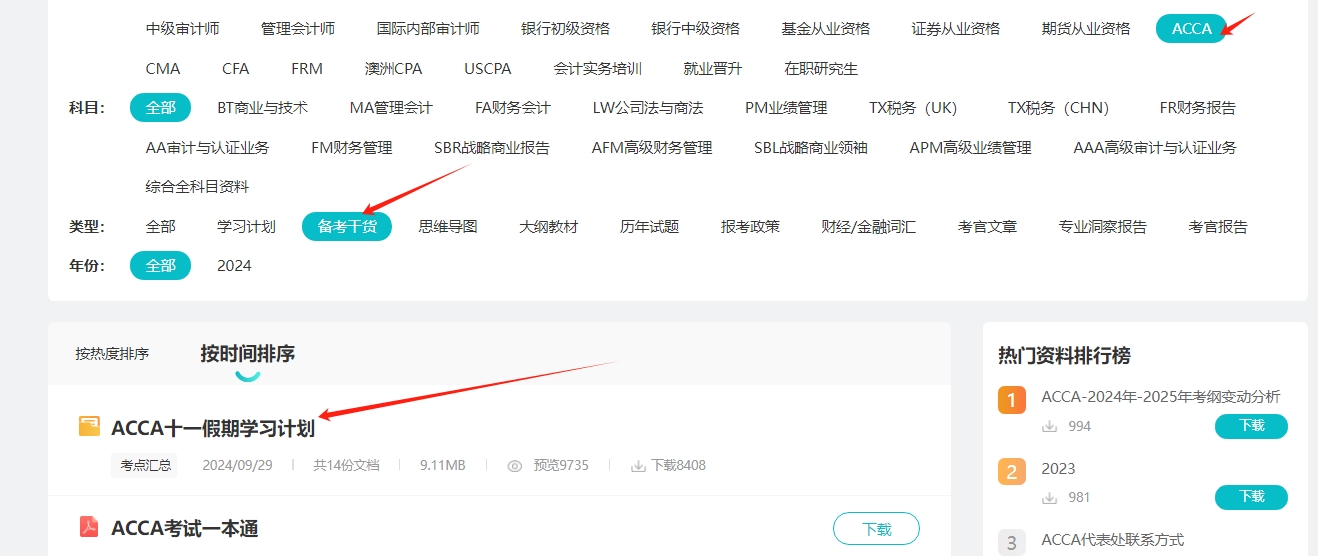
Task: Select the ACCA exam category
Action: pyautogui.click(x=1191, y=29)
